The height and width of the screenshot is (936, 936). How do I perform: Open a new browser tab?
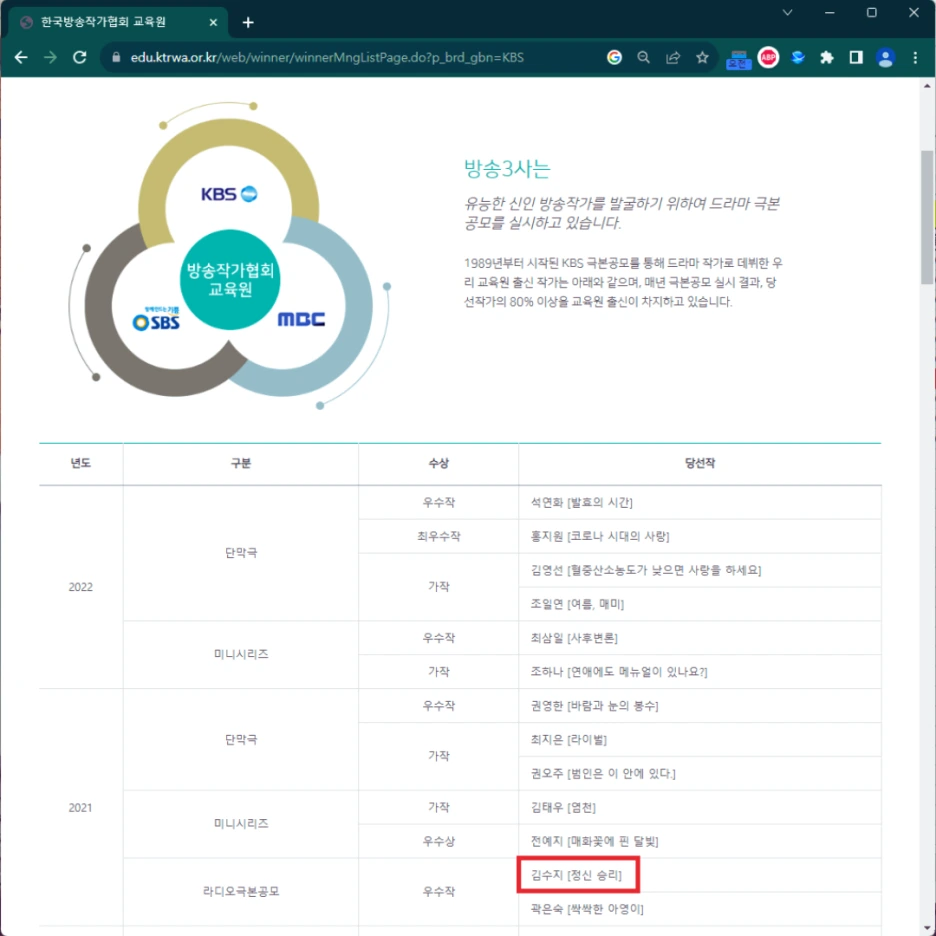click(248, 23)
